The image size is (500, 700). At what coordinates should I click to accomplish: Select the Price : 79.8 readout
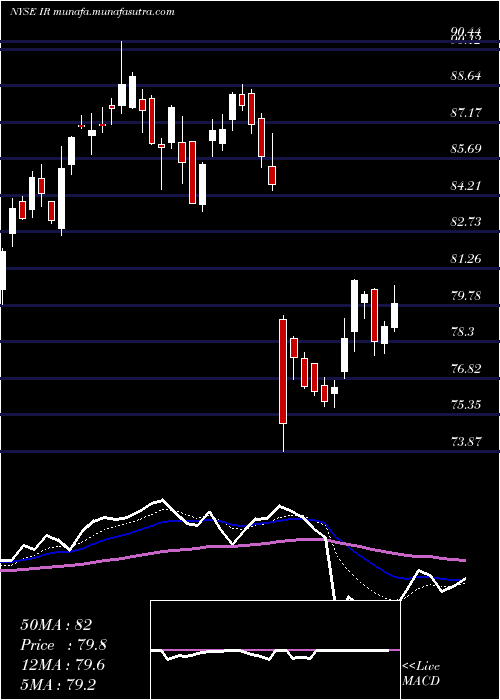[x=63, y=645]
